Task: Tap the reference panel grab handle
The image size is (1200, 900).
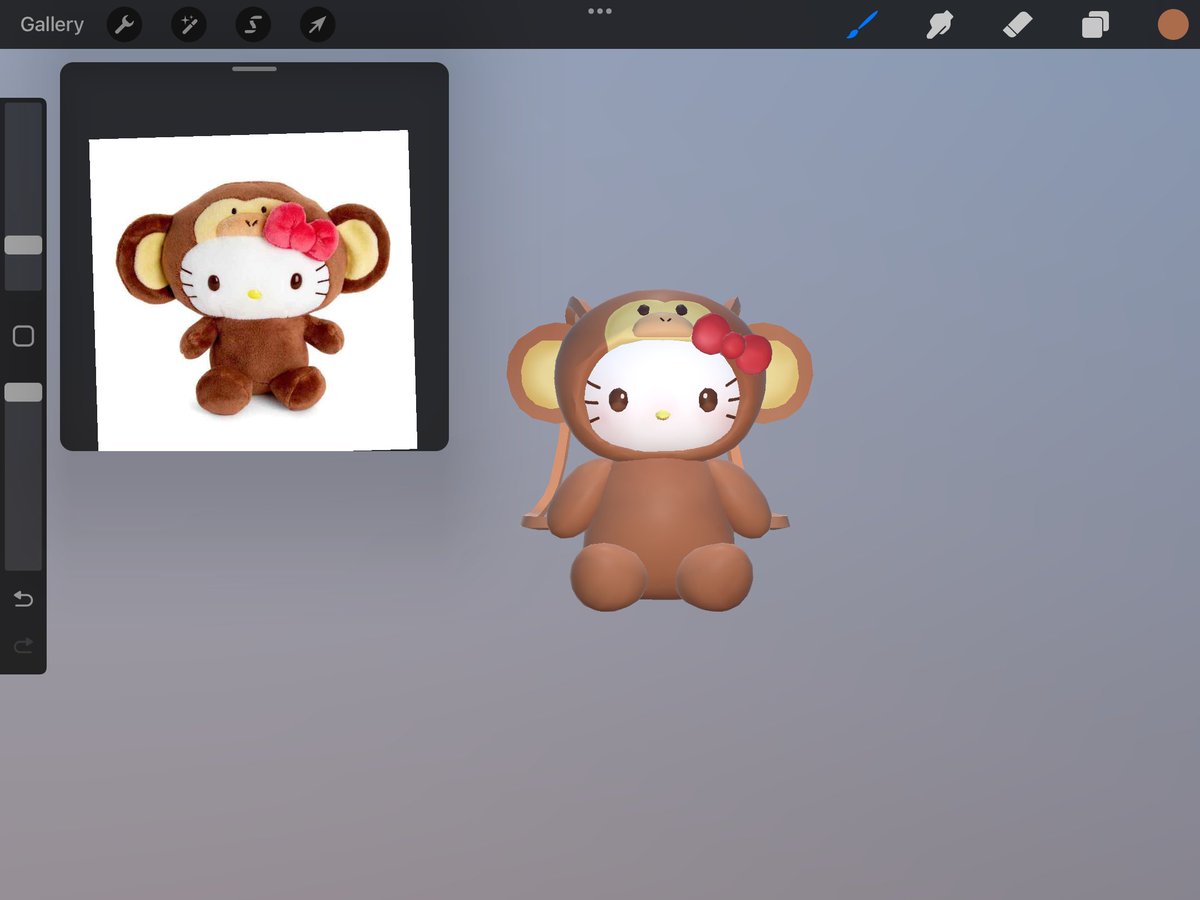Action: pos(254,69)
